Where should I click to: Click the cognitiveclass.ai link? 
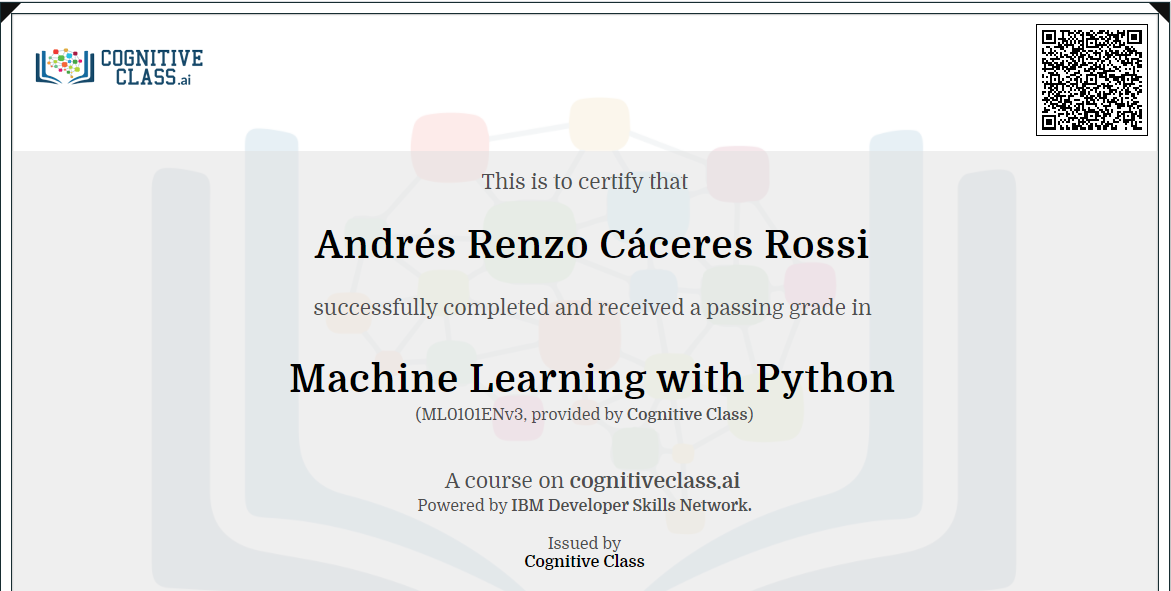pyautogui.click(x=655, y=481)
